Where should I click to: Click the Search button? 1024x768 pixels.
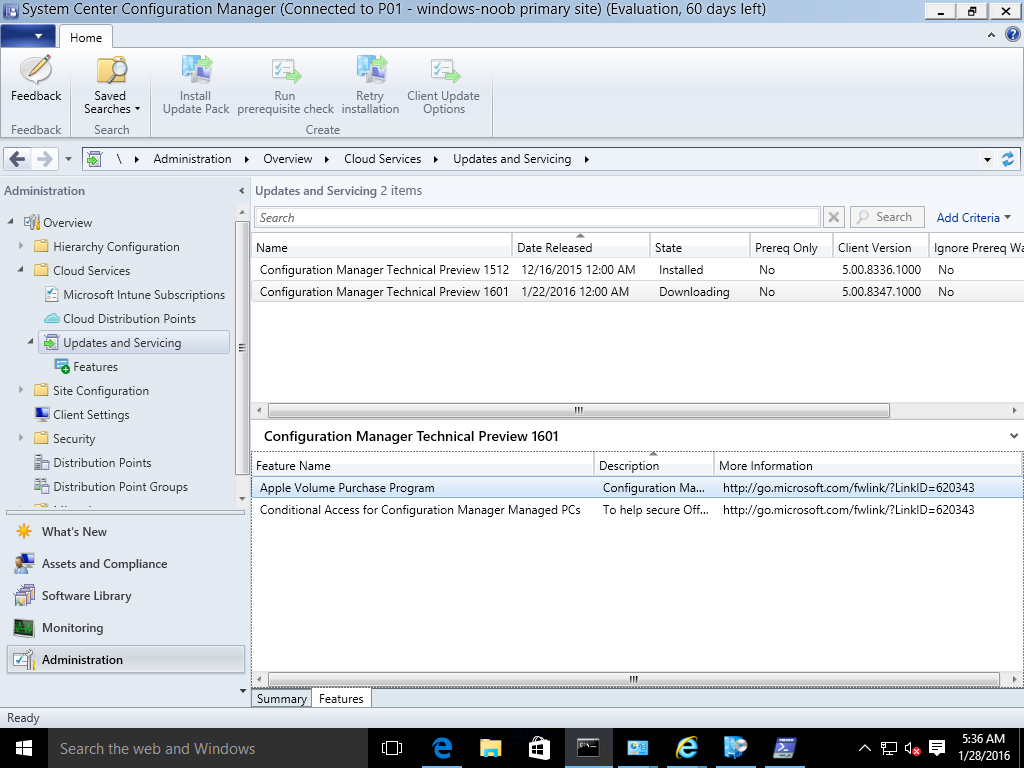(887, 217)
